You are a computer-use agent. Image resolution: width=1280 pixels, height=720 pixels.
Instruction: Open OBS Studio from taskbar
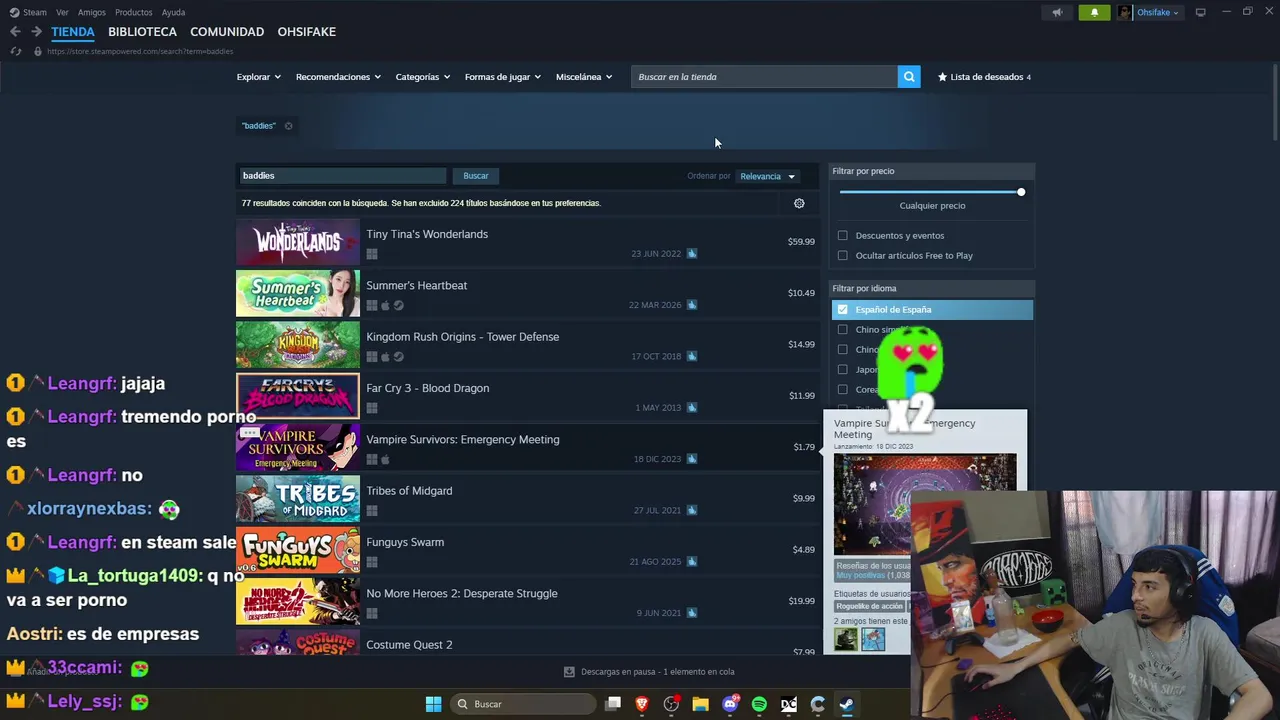click(x=671, y=704)
